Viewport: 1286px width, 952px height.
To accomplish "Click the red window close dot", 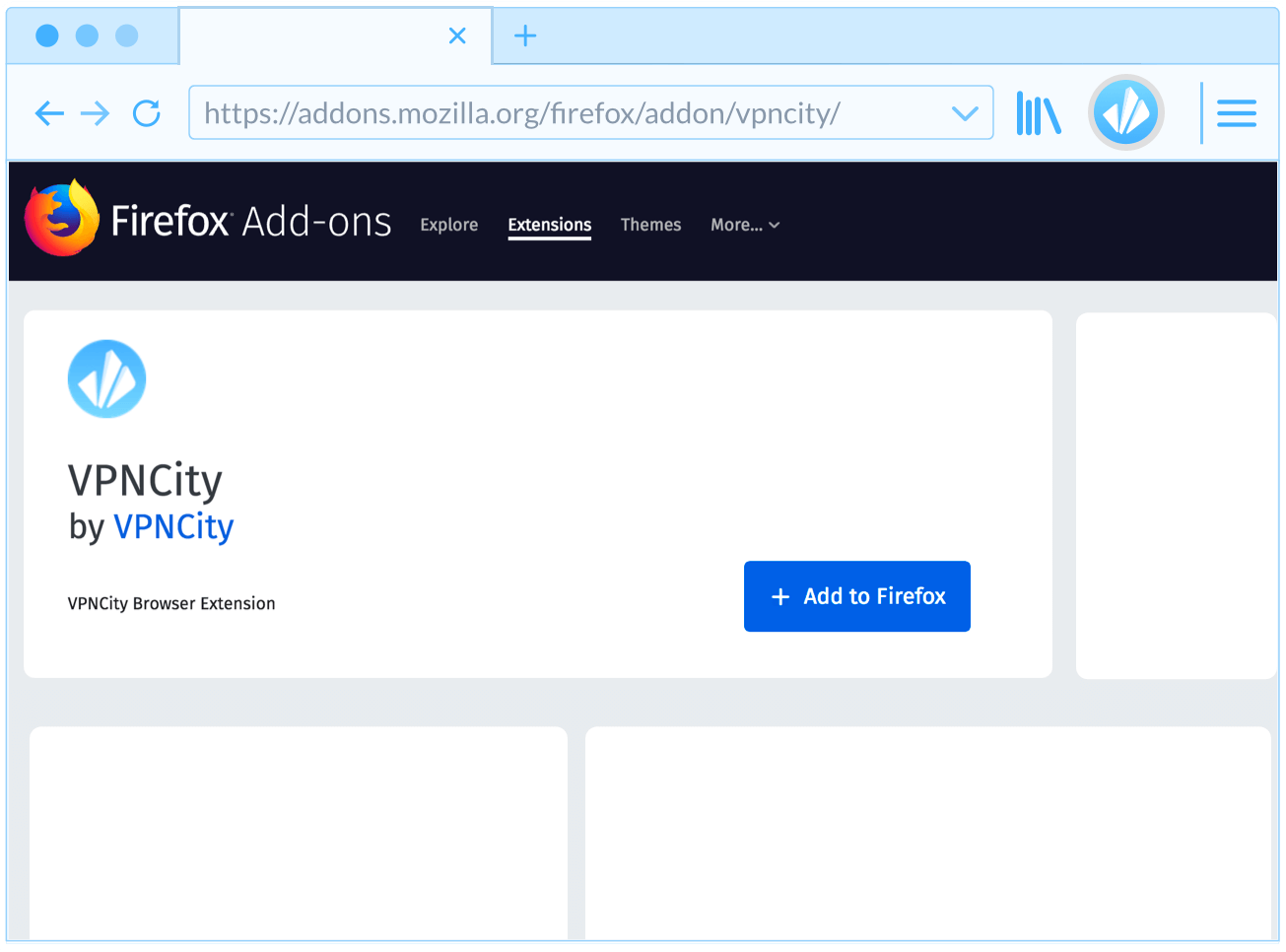I will (47, 35).
